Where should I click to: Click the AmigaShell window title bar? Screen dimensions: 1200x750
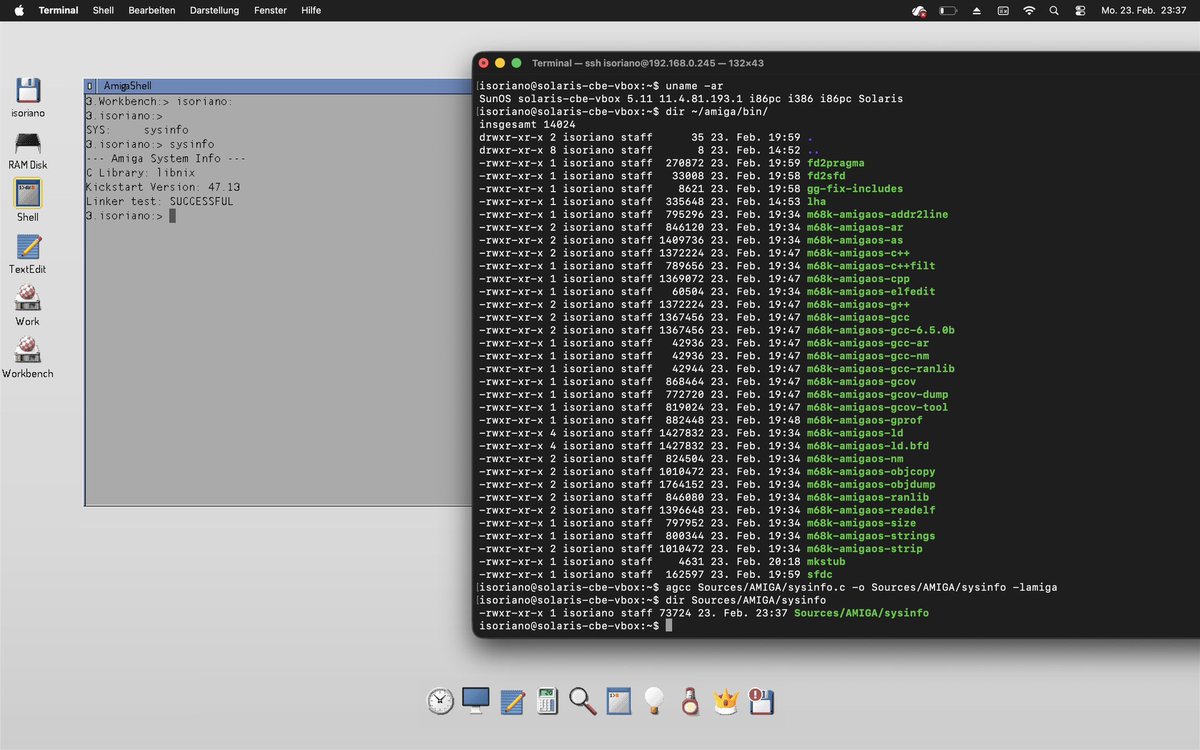coord(280,87)
